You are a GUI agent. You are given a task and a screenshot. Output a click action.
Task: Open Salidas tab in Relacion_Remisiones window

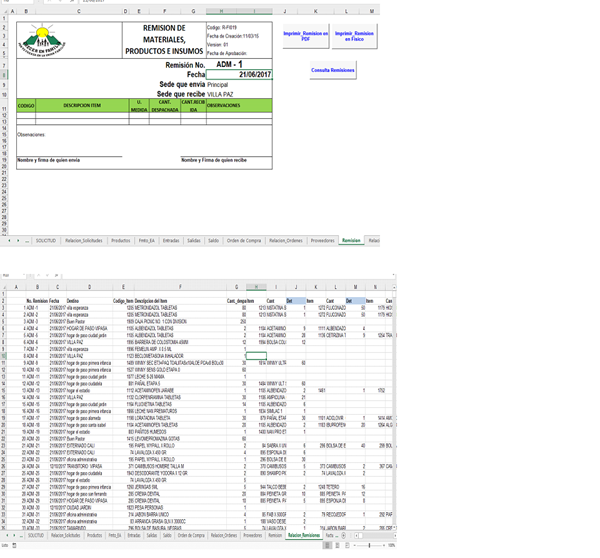(152, 535)
